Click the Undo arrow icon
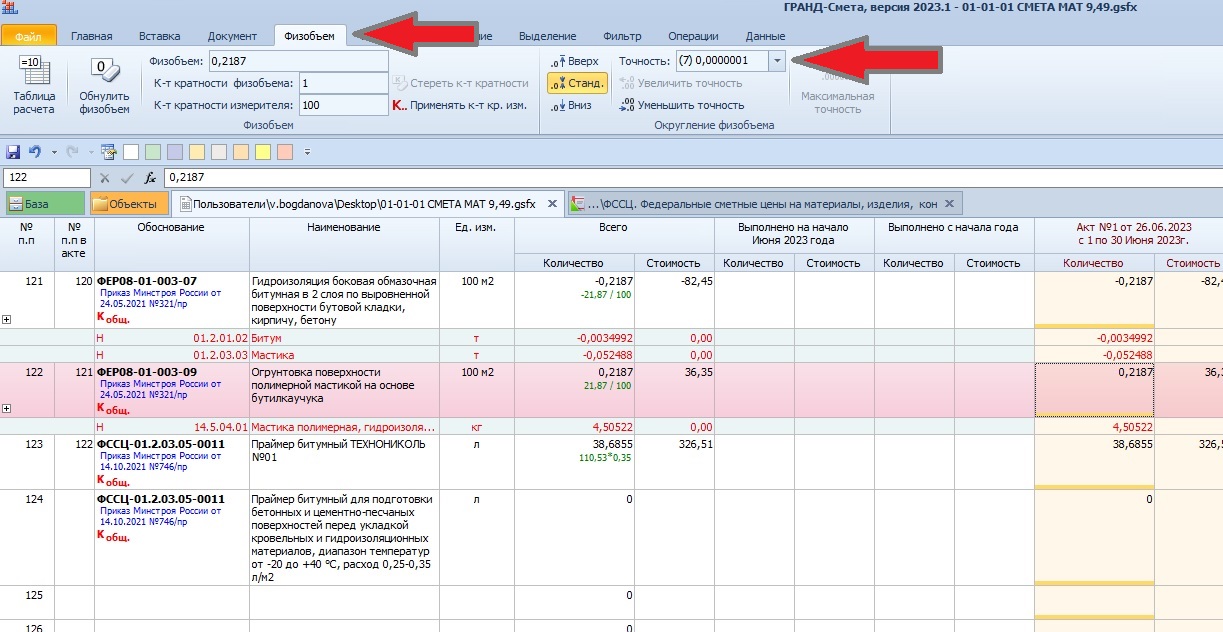The image size is (1223, 632). (x=35, y=152)
